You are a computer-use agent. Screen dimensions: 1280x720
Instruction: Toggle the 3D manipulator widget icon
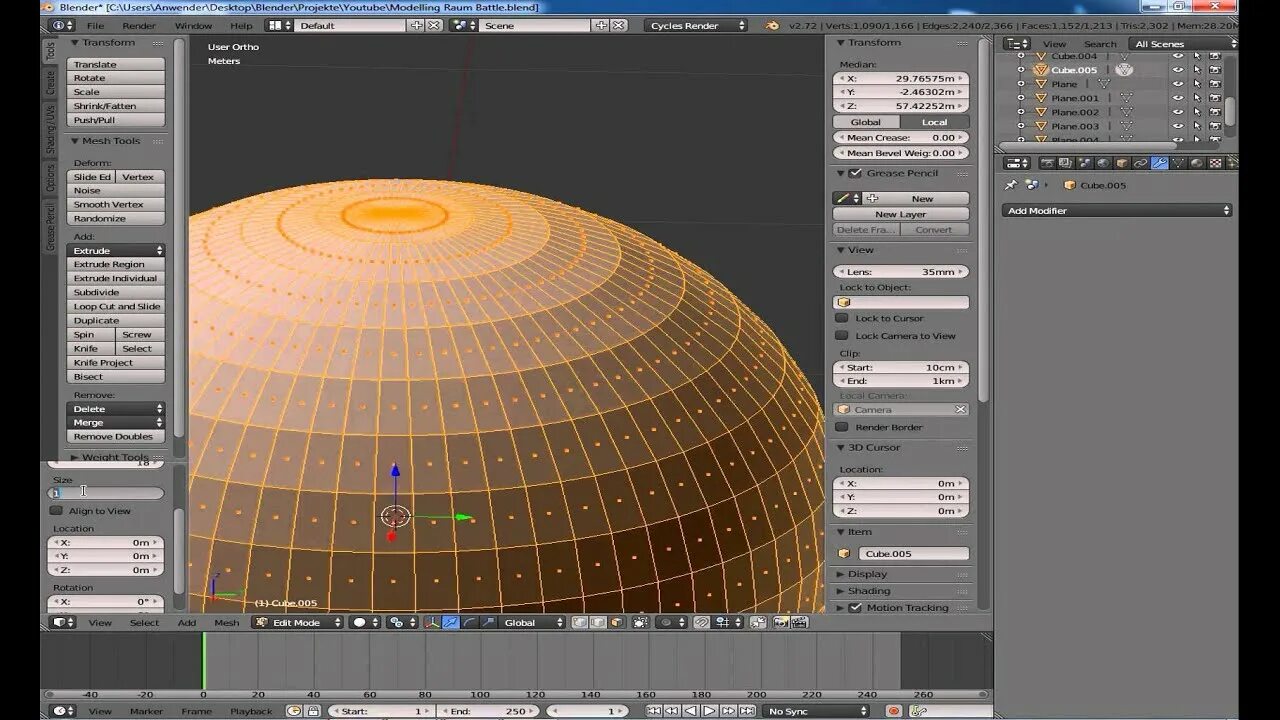point(432,622)
